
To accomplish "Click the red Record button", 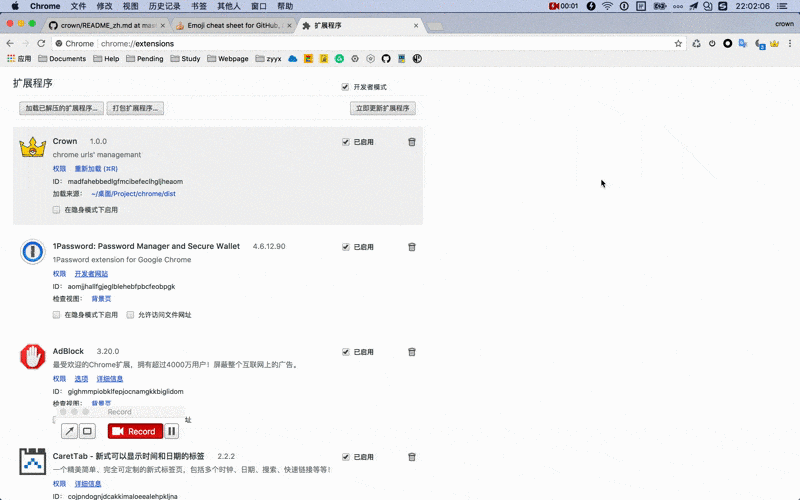I will point(135,431).
